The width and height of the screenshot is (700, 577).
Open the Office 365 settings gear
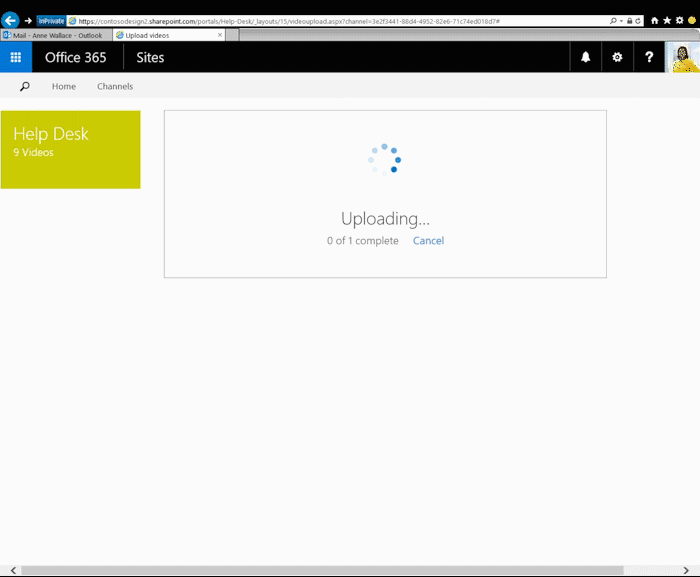tap(617, 57)
